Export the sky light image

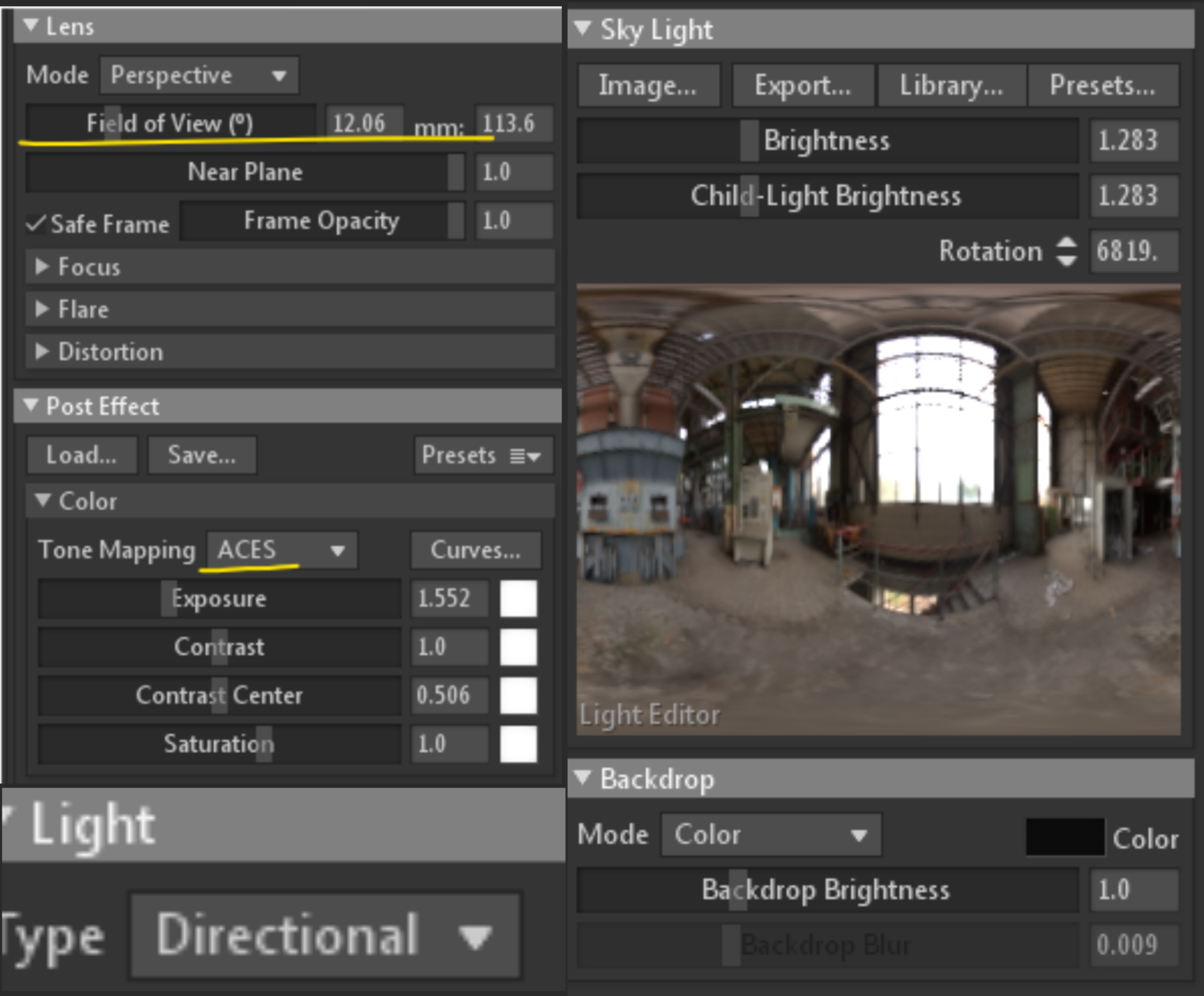[802, 85]
